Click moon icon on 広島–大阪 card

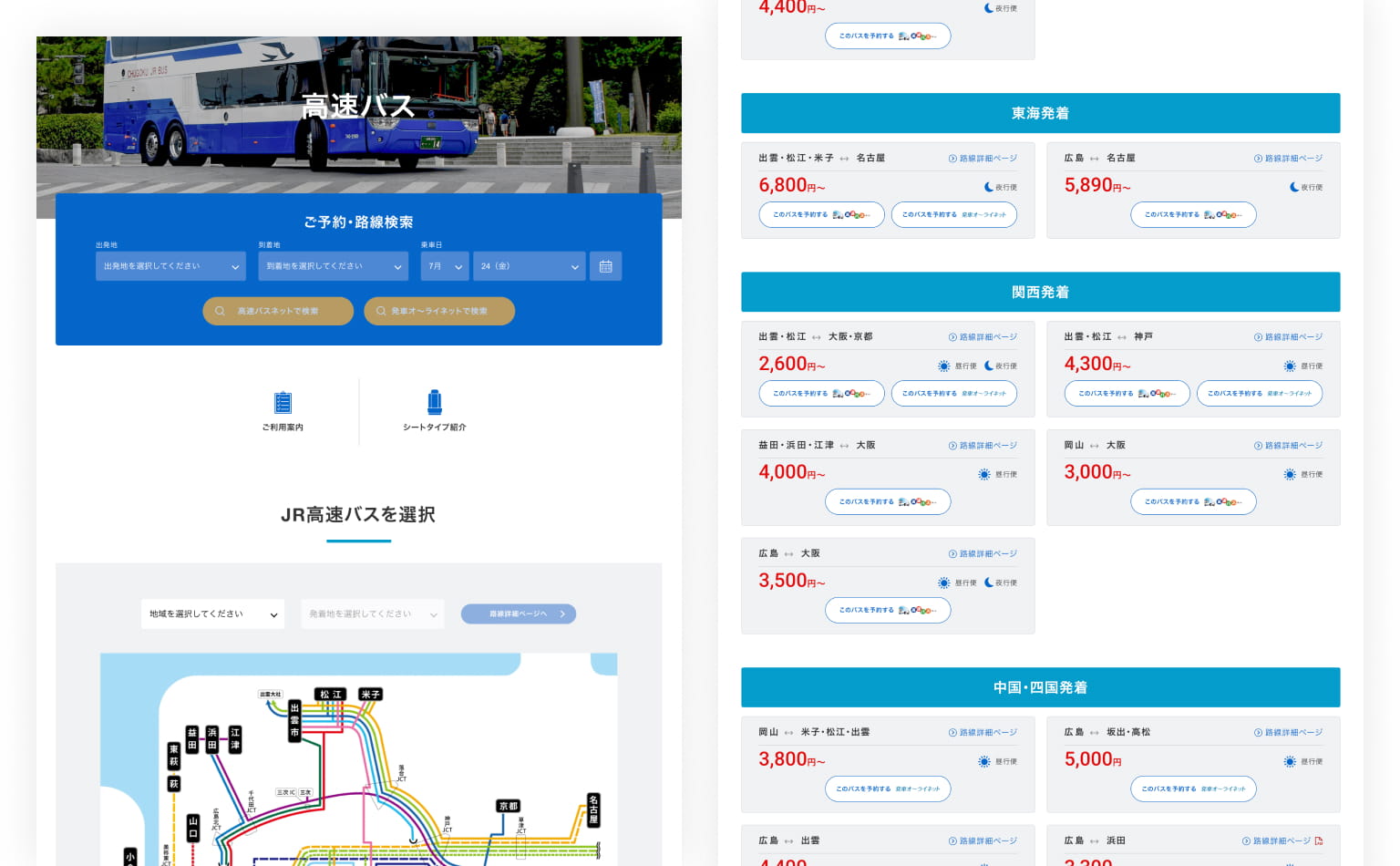989,582
